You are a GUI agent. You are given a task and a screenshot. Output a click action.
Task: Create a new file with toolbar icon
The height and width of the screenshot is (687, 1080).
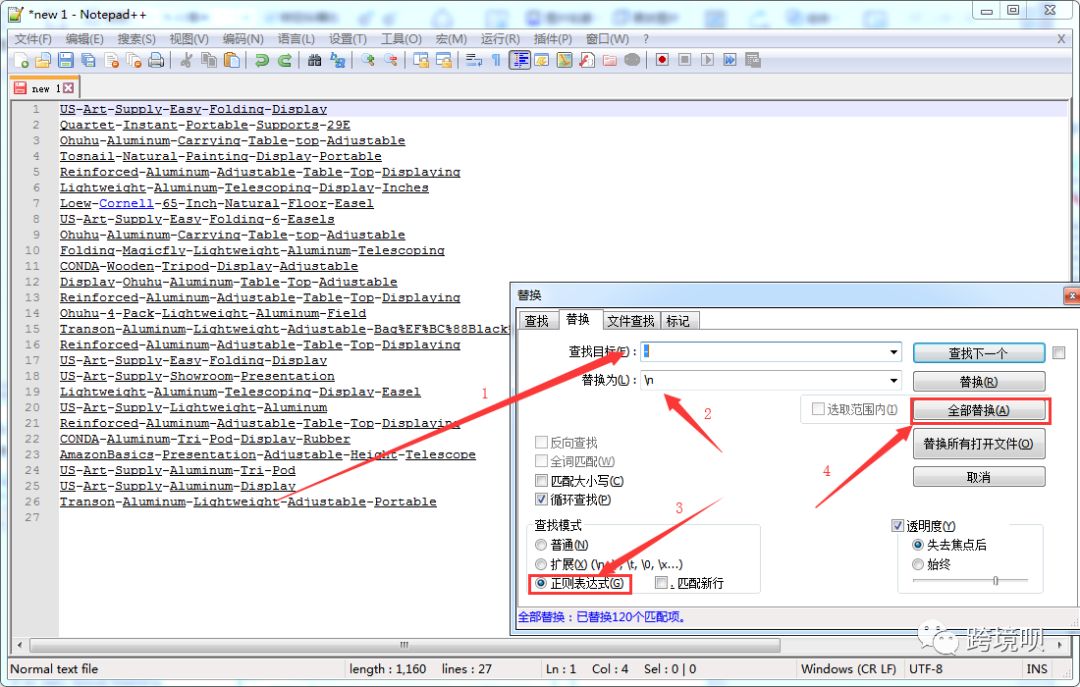pos(21,61)
